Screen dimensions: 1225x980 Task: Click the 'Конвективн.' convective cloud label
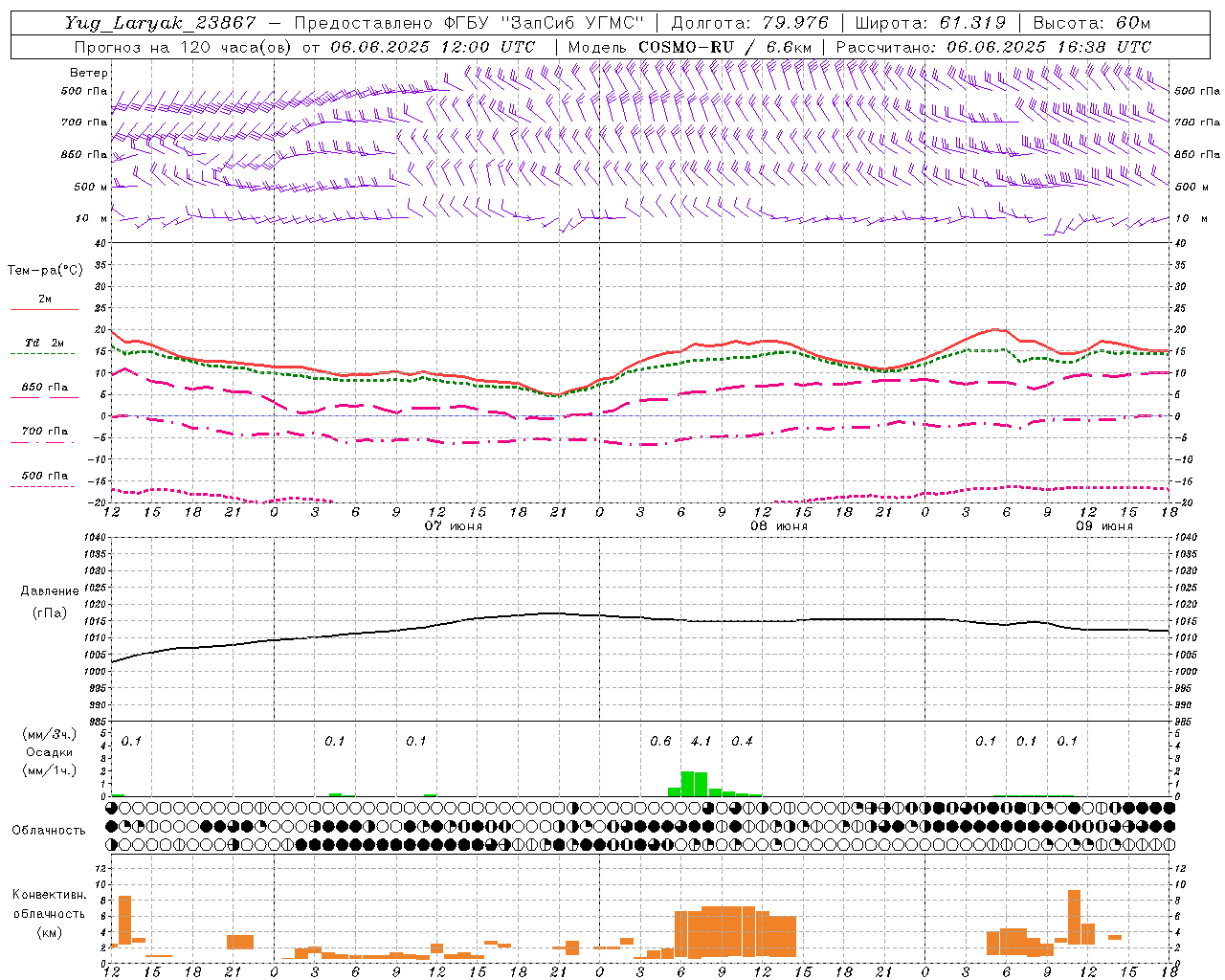point(50,895)
